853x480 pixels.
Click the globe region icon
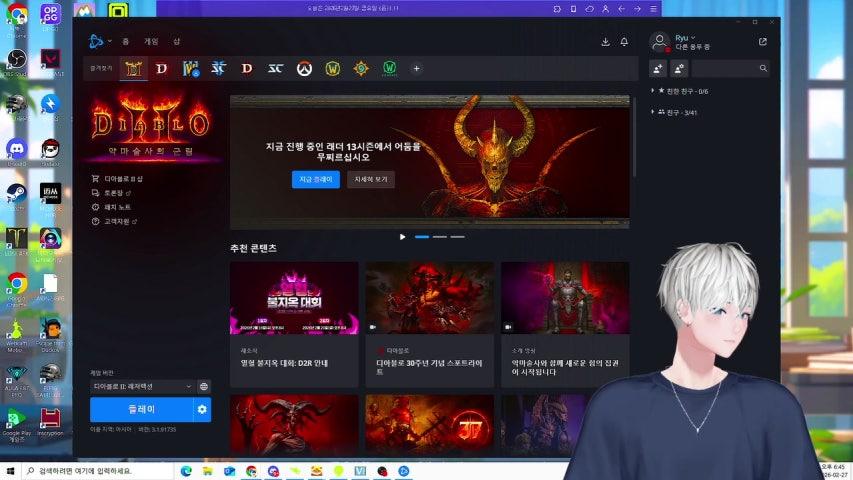(x=204, y=386)
